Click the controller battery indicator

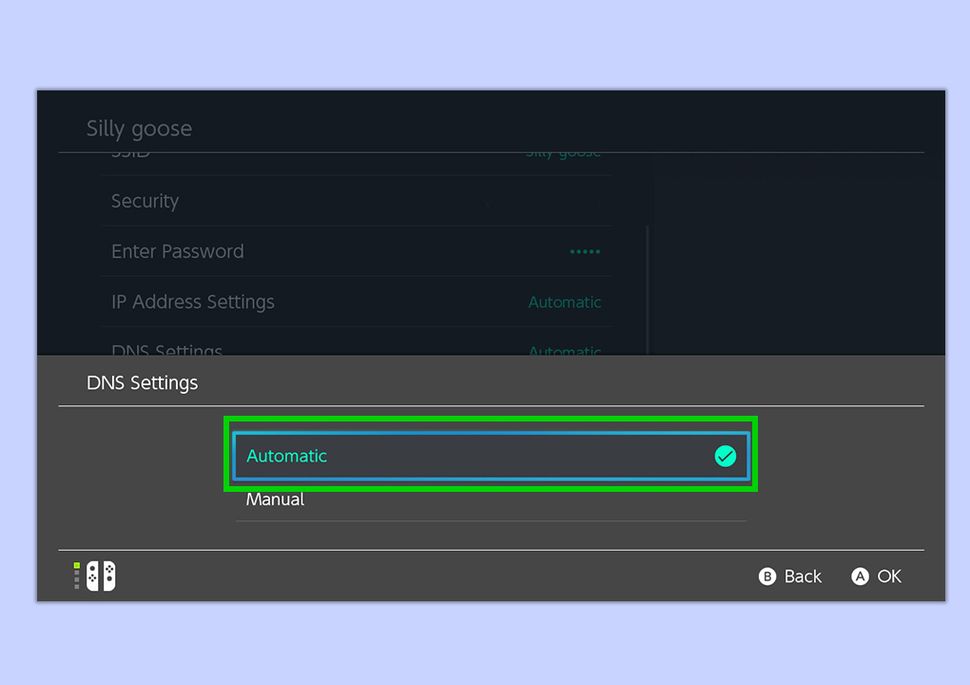click(75, 575)
